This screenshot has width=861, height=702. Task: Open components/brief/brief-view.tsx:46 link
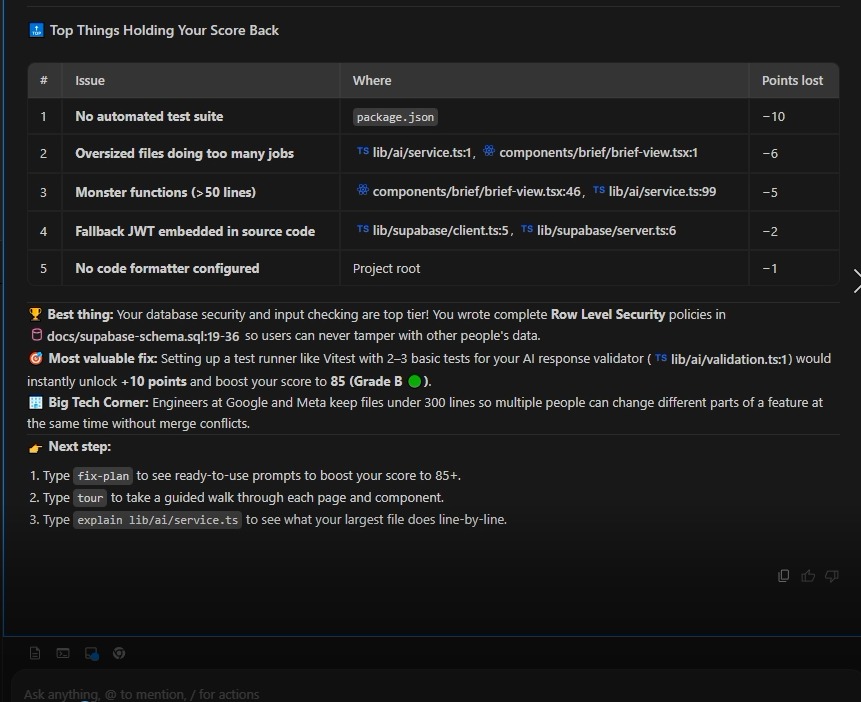(x=468, y=192)
